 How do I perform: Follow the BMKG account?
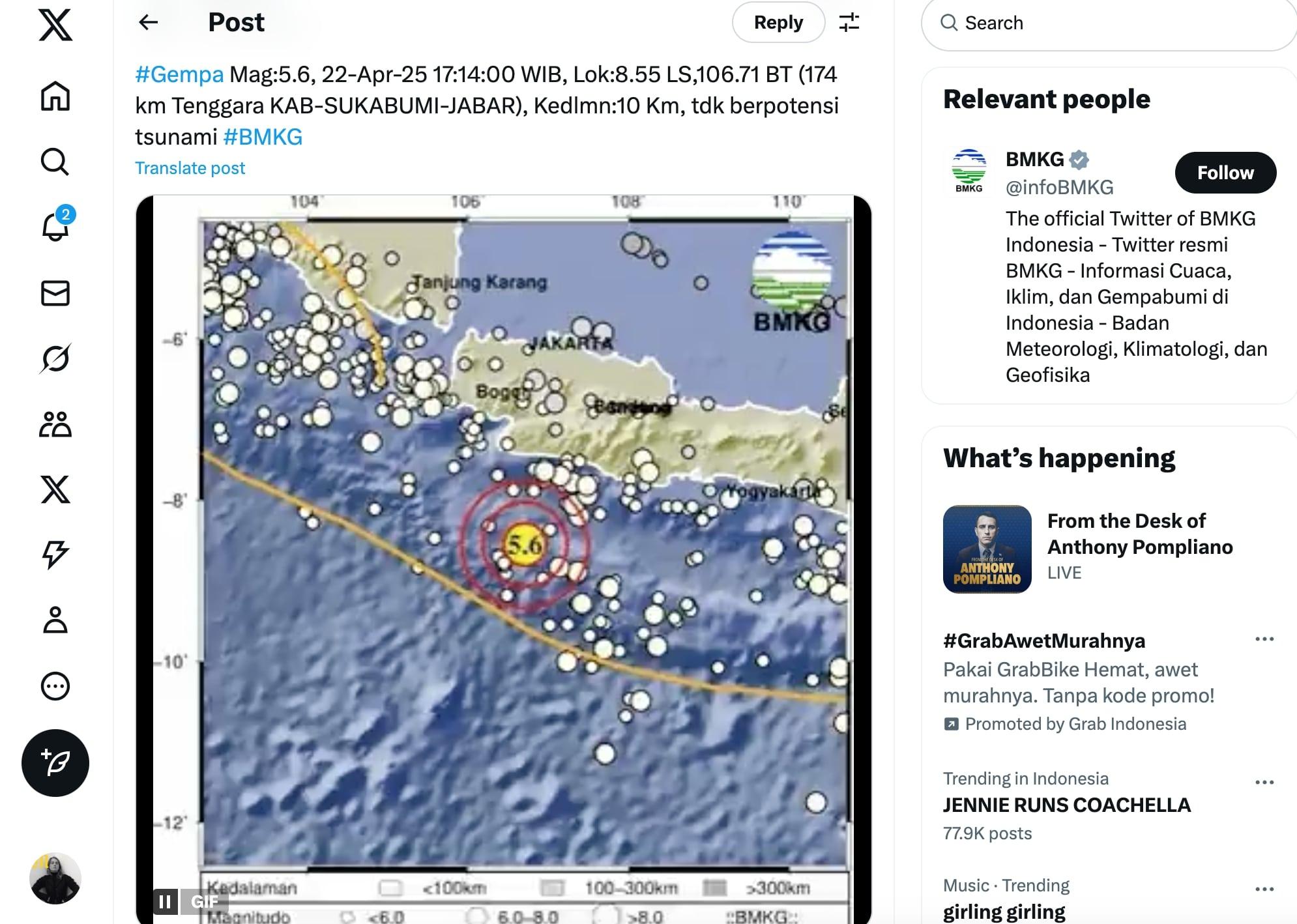coord(1225,173)
